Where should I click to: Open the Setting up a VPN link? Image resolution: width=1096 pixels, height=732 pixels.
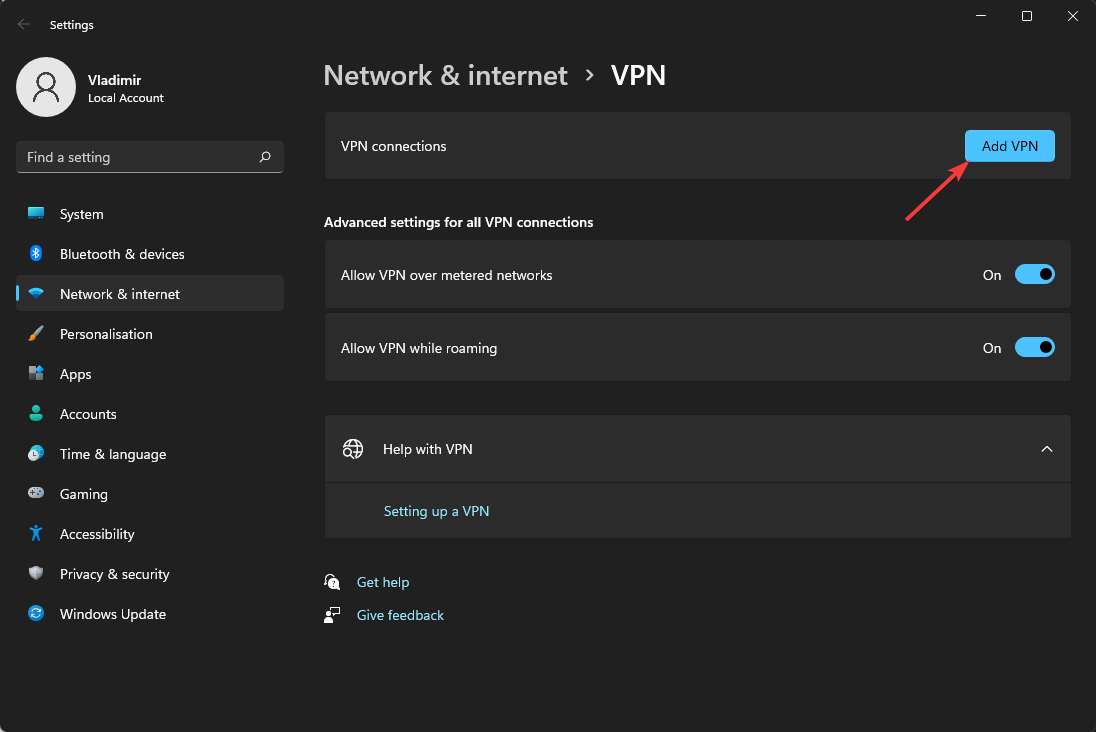(x=436, y=511)
